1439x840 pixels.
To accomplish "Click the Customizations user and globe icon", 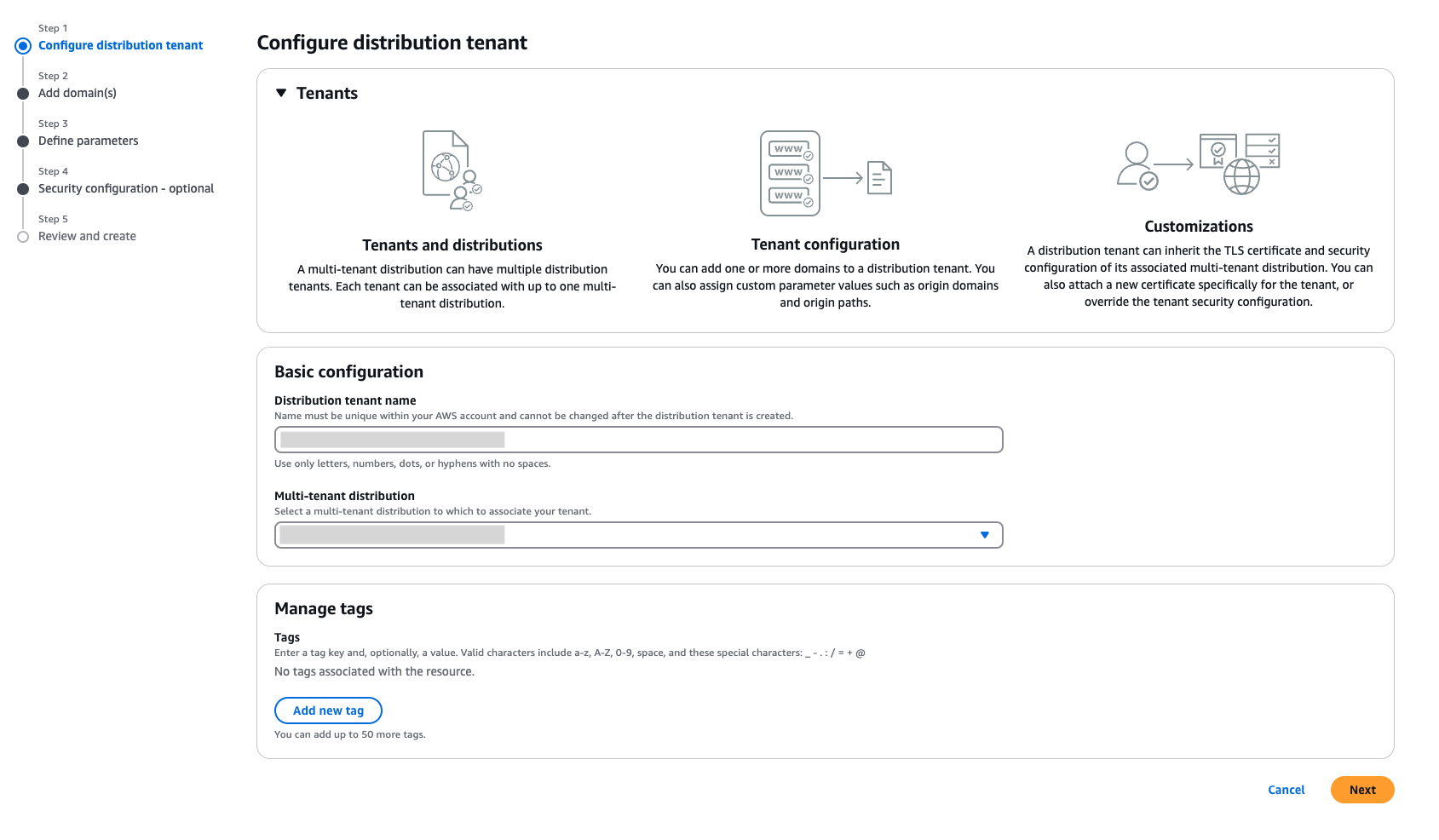I will click(x=1199, y=164).
